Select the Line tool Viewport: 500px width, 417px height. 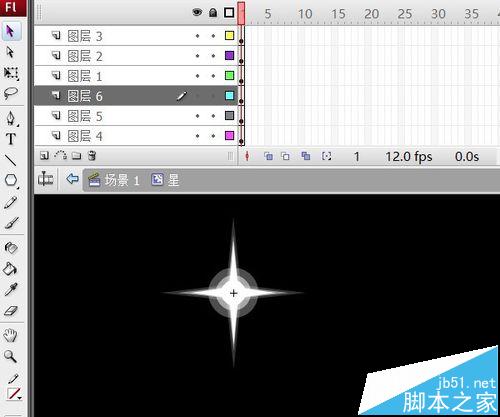tap(11, 160)
